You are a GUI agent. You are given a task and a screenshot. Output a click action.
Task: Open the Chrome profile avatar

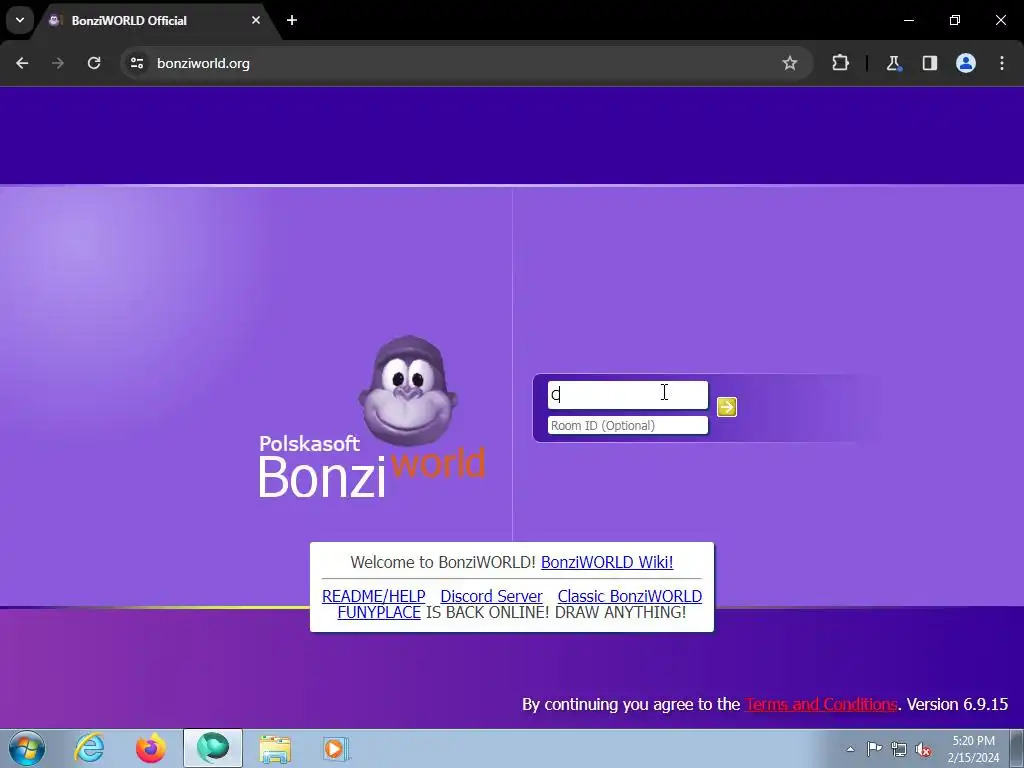click(x=965, y=63)
